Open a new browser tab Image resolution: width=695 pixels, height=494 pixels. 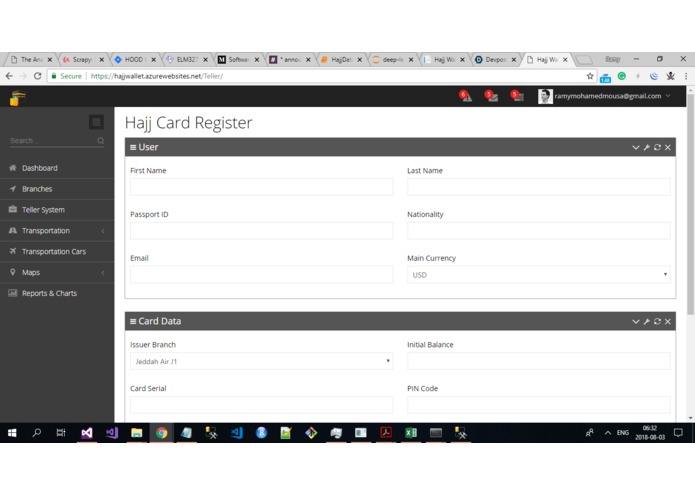584,59
